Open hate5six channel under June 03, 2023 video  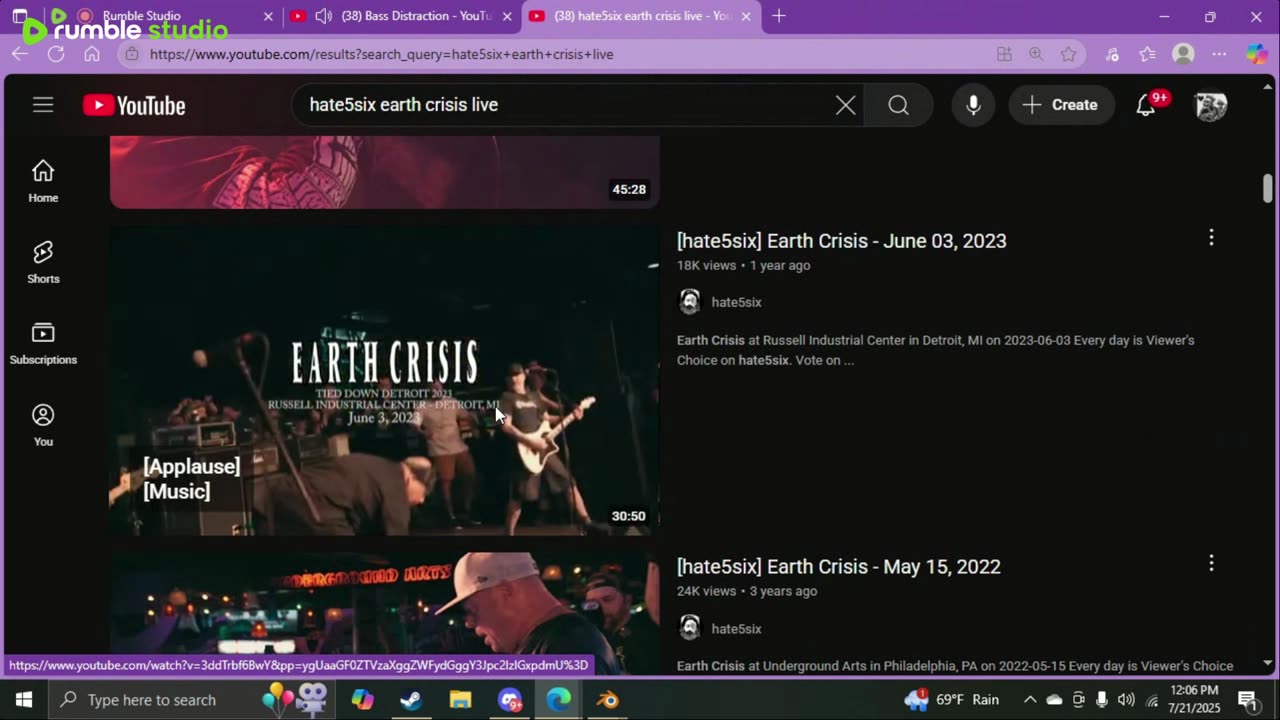coord(736,302)
